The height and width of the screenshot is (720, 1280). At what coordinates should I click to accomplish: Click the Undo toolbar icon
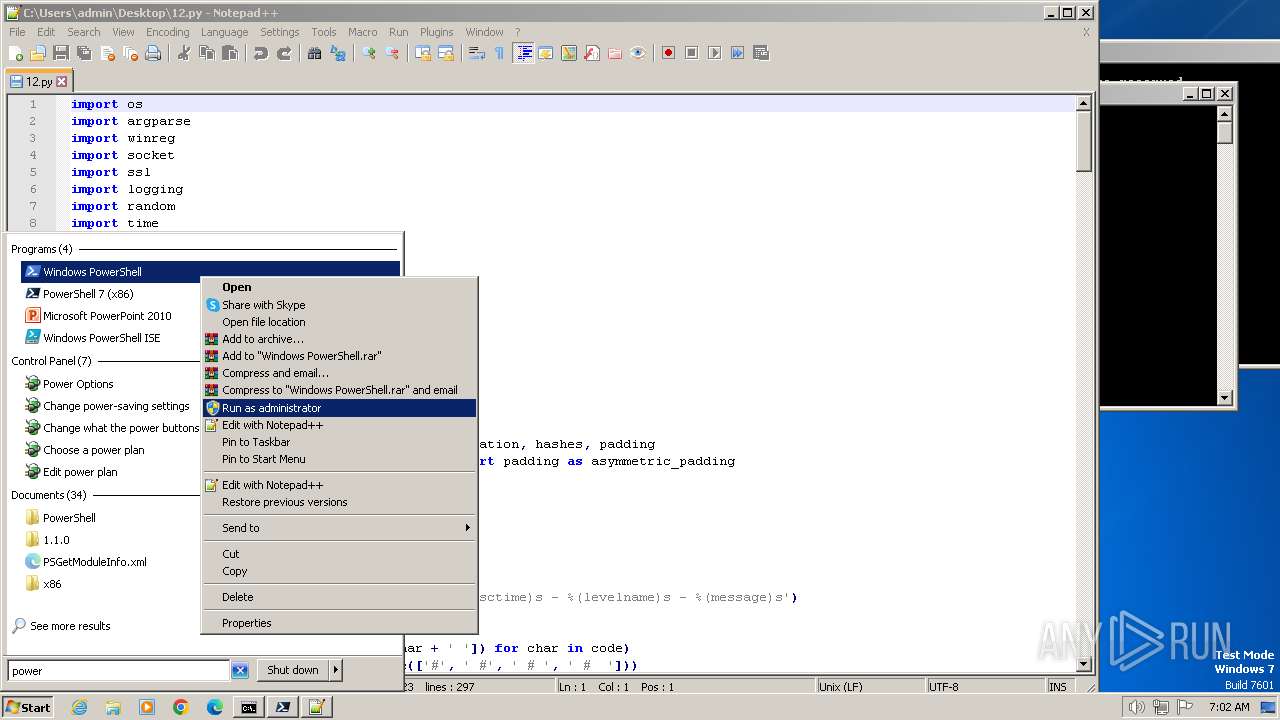tap(261, 53)
